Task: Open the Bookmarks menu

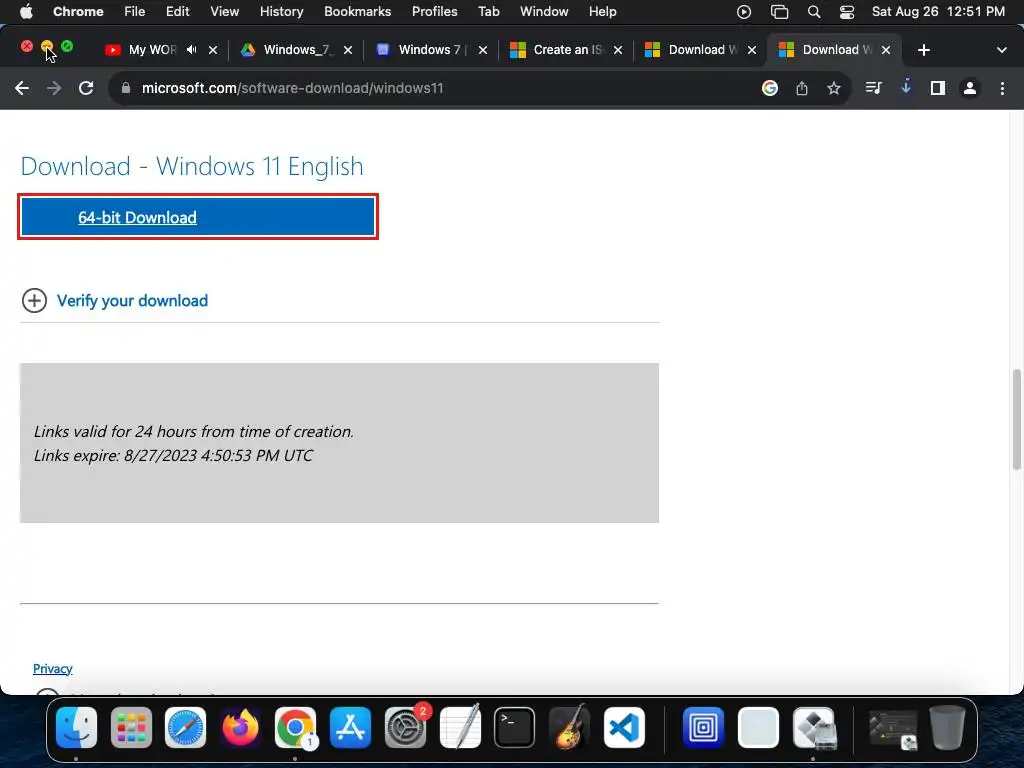Action: [357, 11]
